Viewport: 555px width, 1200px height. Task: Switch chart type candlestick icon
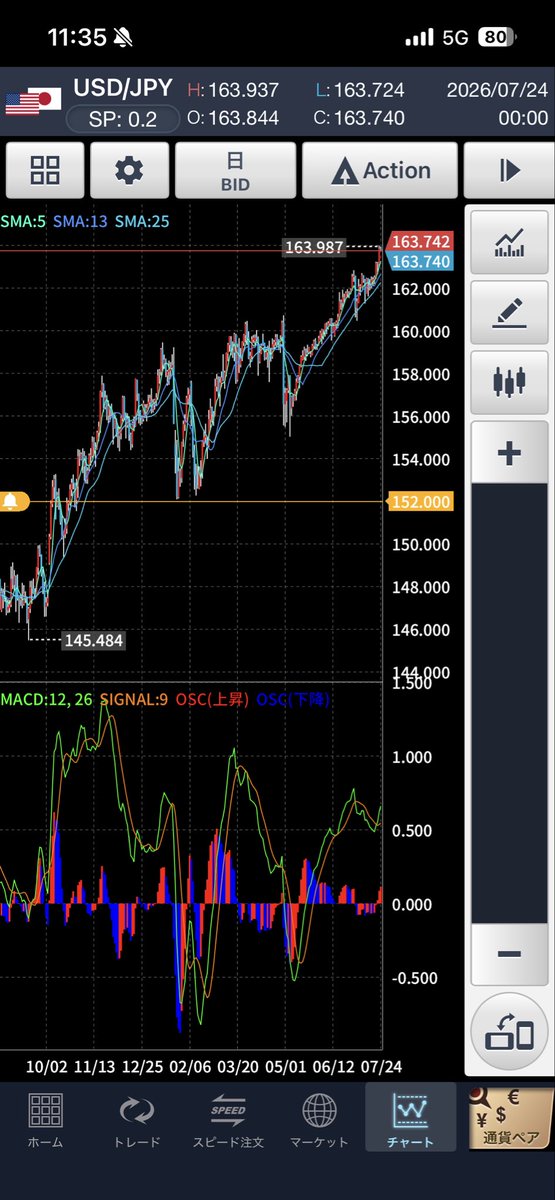click(x=509, y=382)
